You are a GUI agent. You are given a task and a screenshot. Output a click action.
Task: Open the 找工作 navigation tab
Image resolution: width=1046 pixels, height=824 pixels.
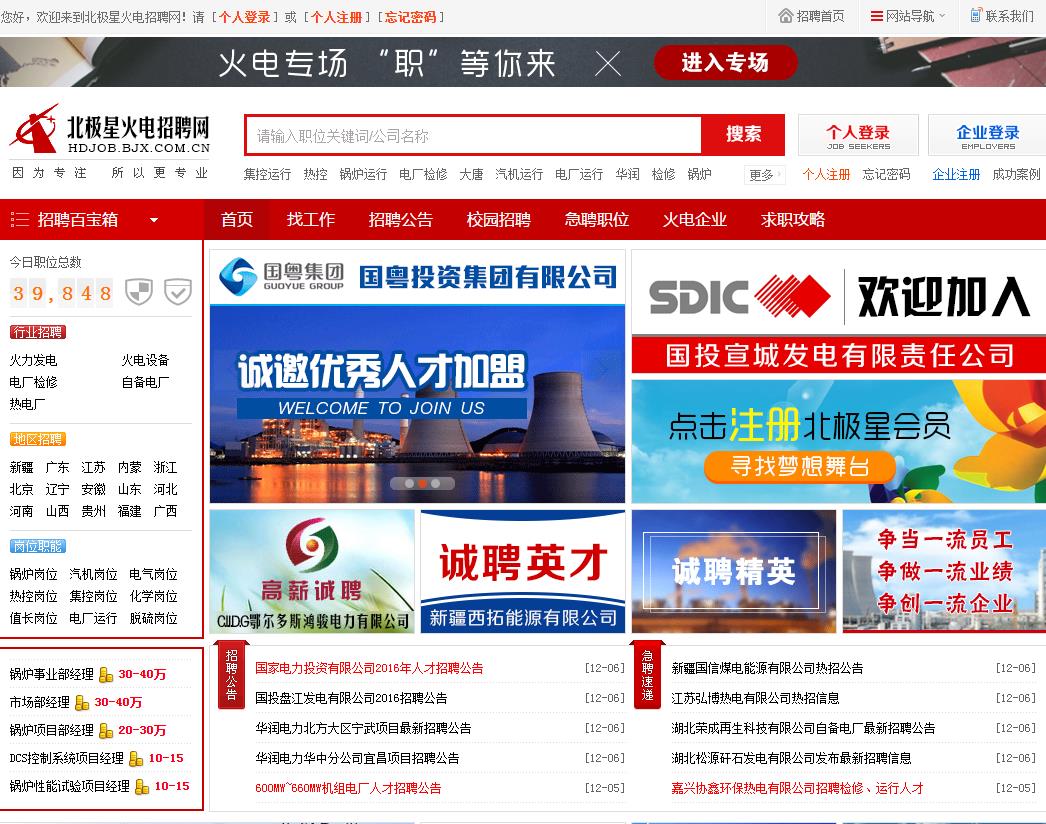click(311, 220)
